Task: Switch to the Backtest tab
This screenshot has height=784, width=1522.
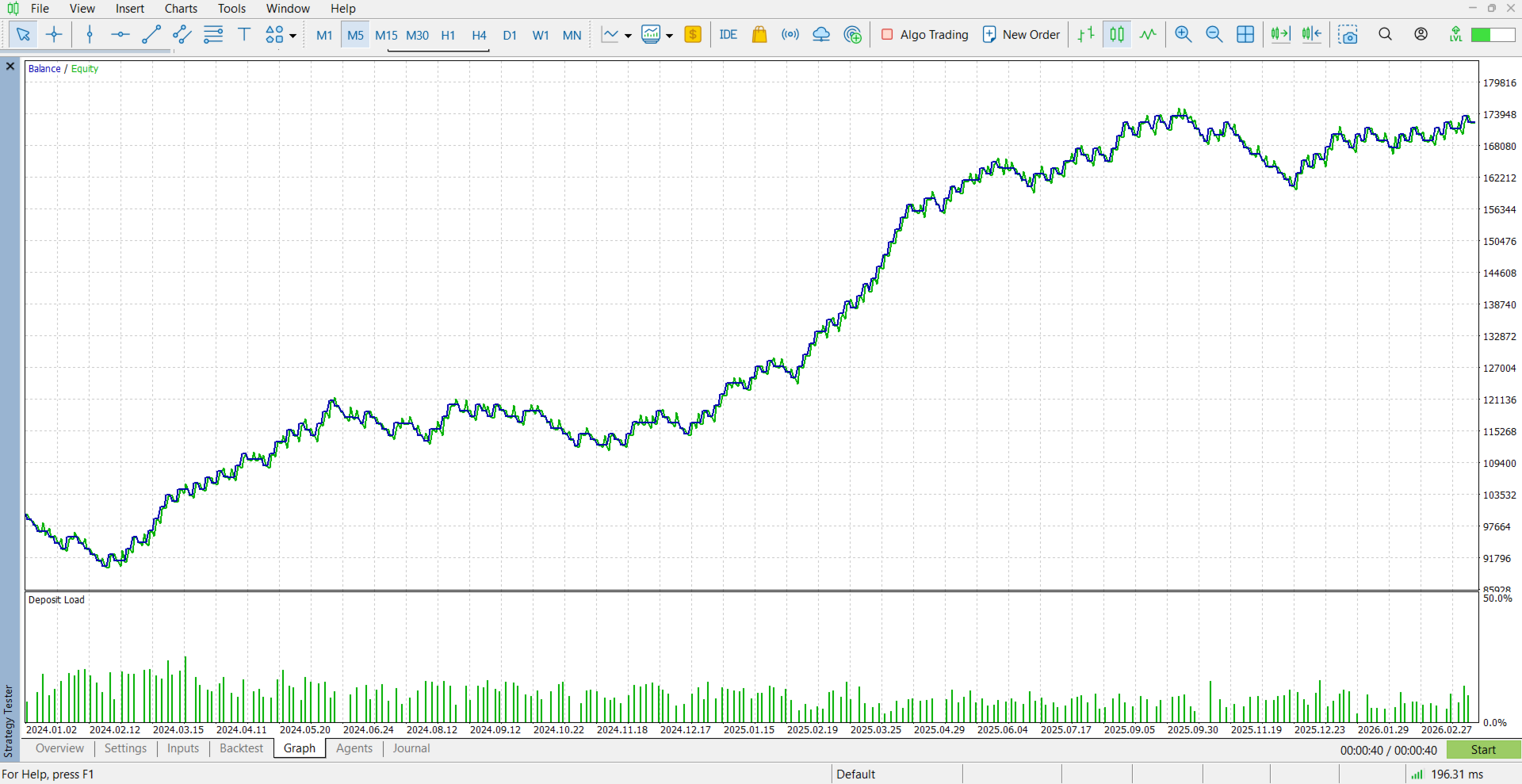Action: pyautogui.click(x=241, y=748)
